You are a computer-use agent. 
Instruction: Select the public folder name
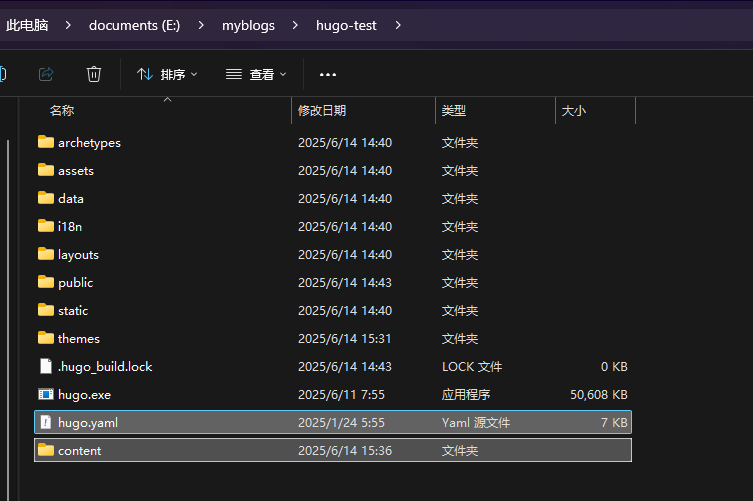pyautogui.click(x=75, y=282)
